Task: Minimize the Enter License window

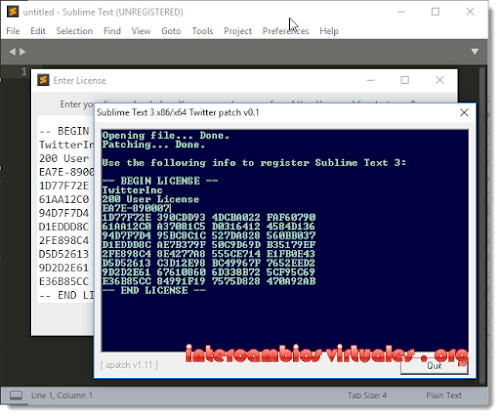Action: [371, 80]
